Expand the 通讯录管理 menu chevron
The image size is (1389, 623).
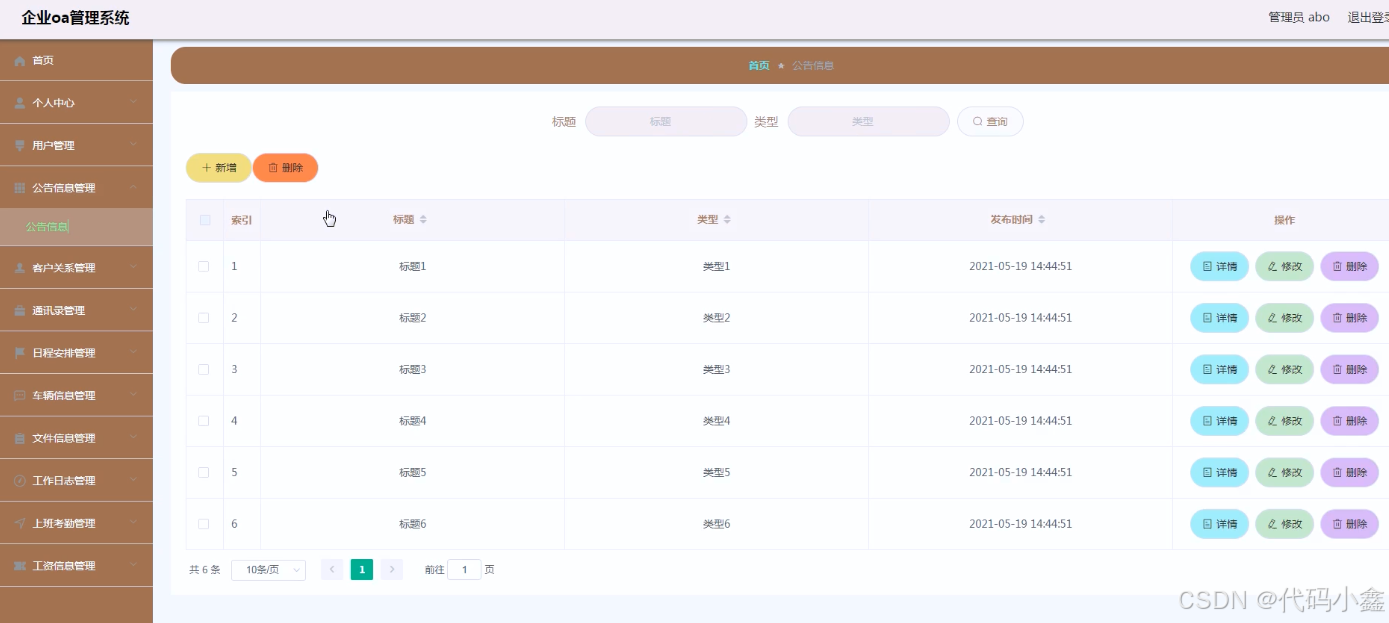click(133, 310)
